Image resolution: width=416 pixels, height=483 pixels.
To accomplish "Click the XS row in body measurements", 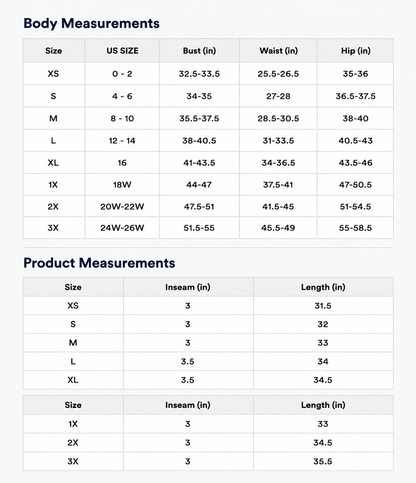I will click(208, 74).
